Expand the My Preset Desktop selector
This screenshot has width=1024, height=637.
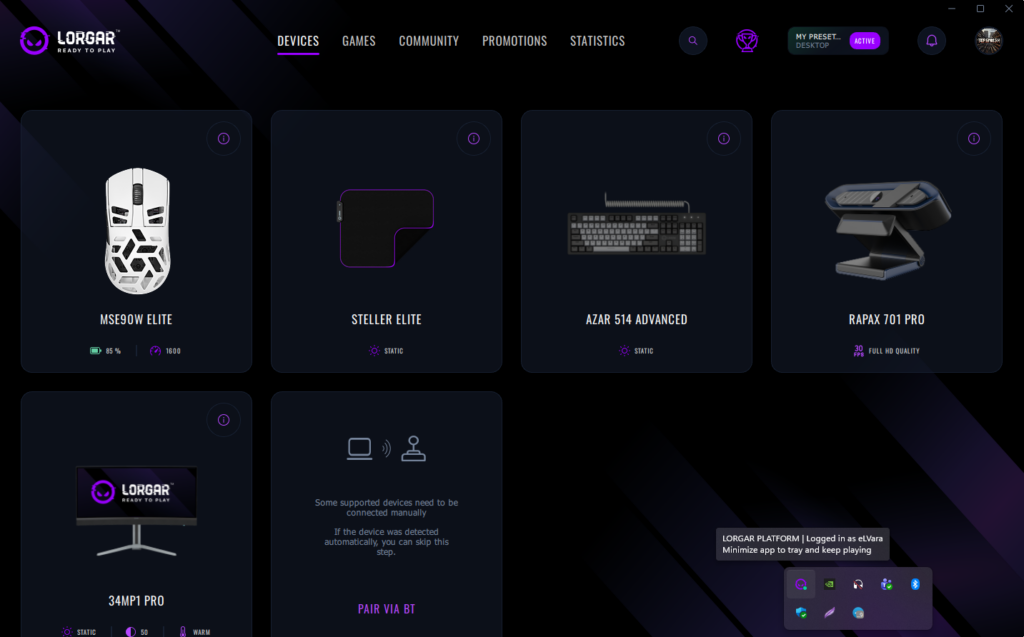coord(816,41)
